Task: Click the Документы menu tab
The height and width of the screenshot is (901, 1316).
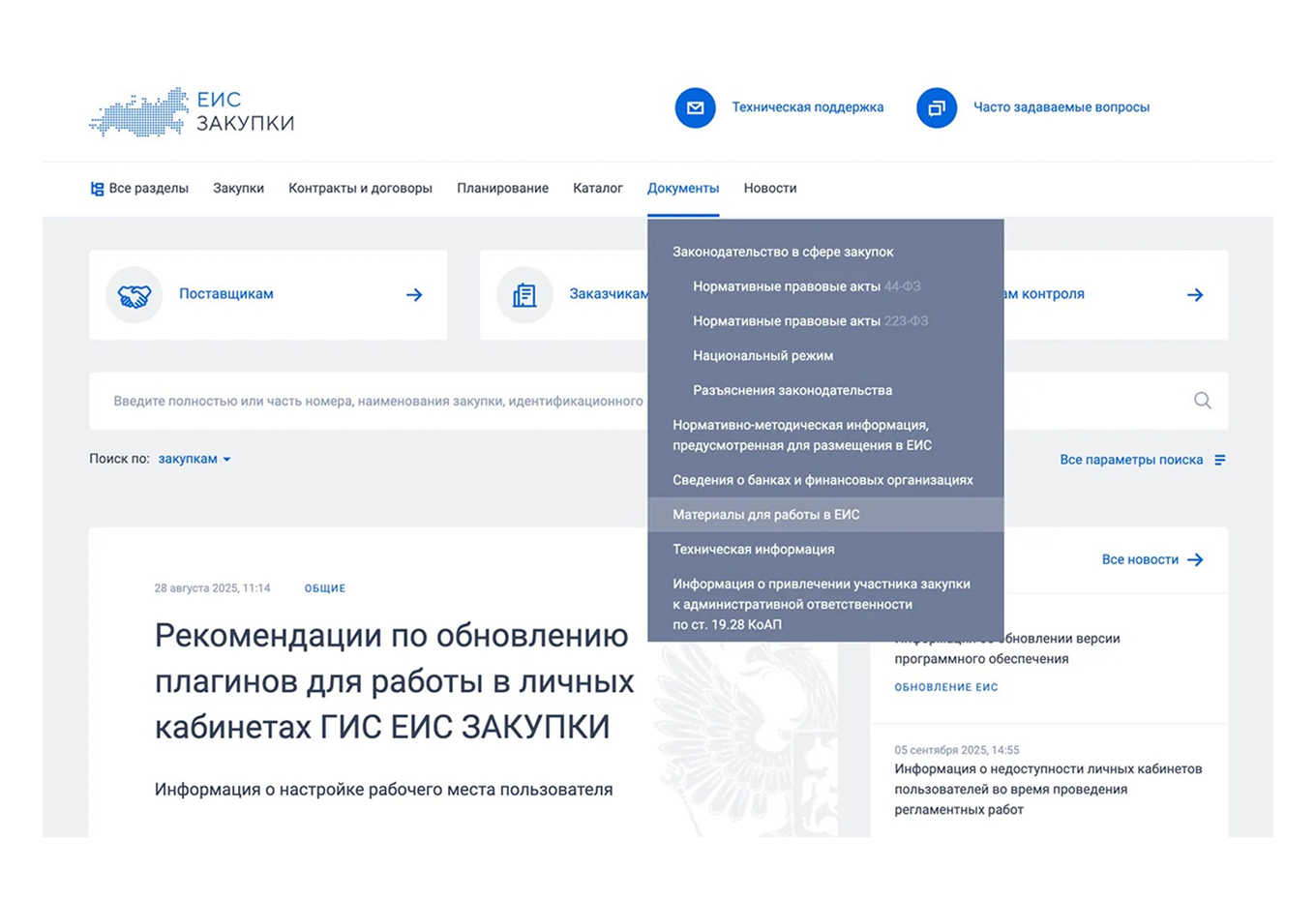Action: 683,189
